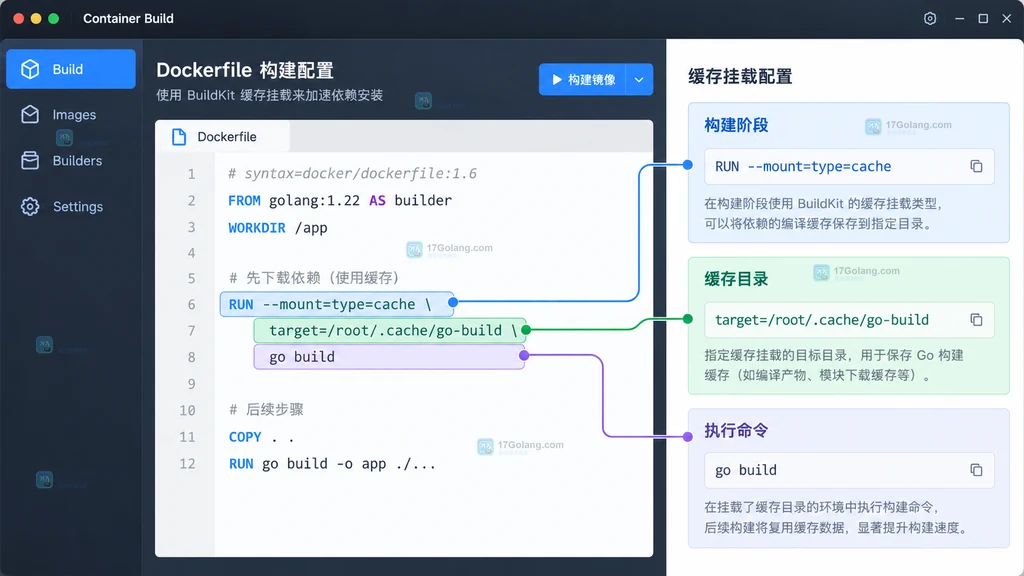The width and height of the screenshot is (1024, 576).
Task: Select the Dockerfile tab
Action: click(x=223, y=136)
